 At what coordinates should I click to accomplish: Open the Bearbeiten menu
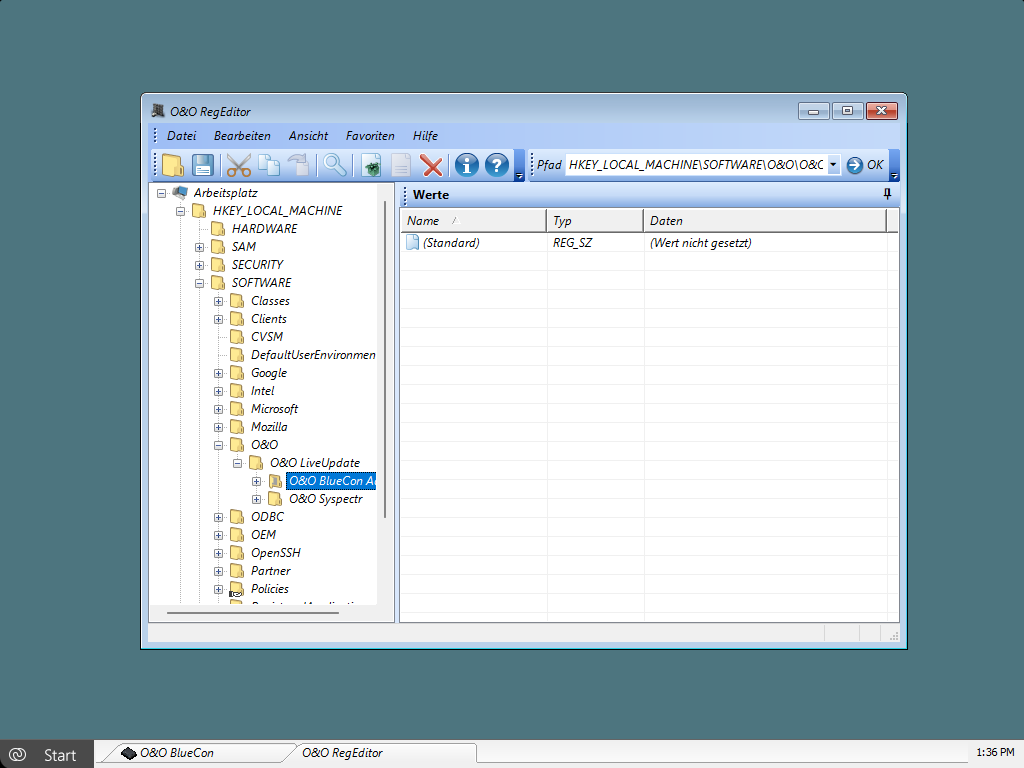click(242, 136)
